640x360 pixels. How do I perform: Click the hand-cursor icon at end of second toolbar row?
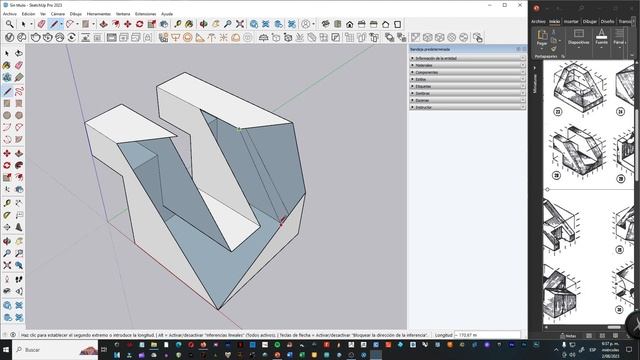(x=478, y=38)
